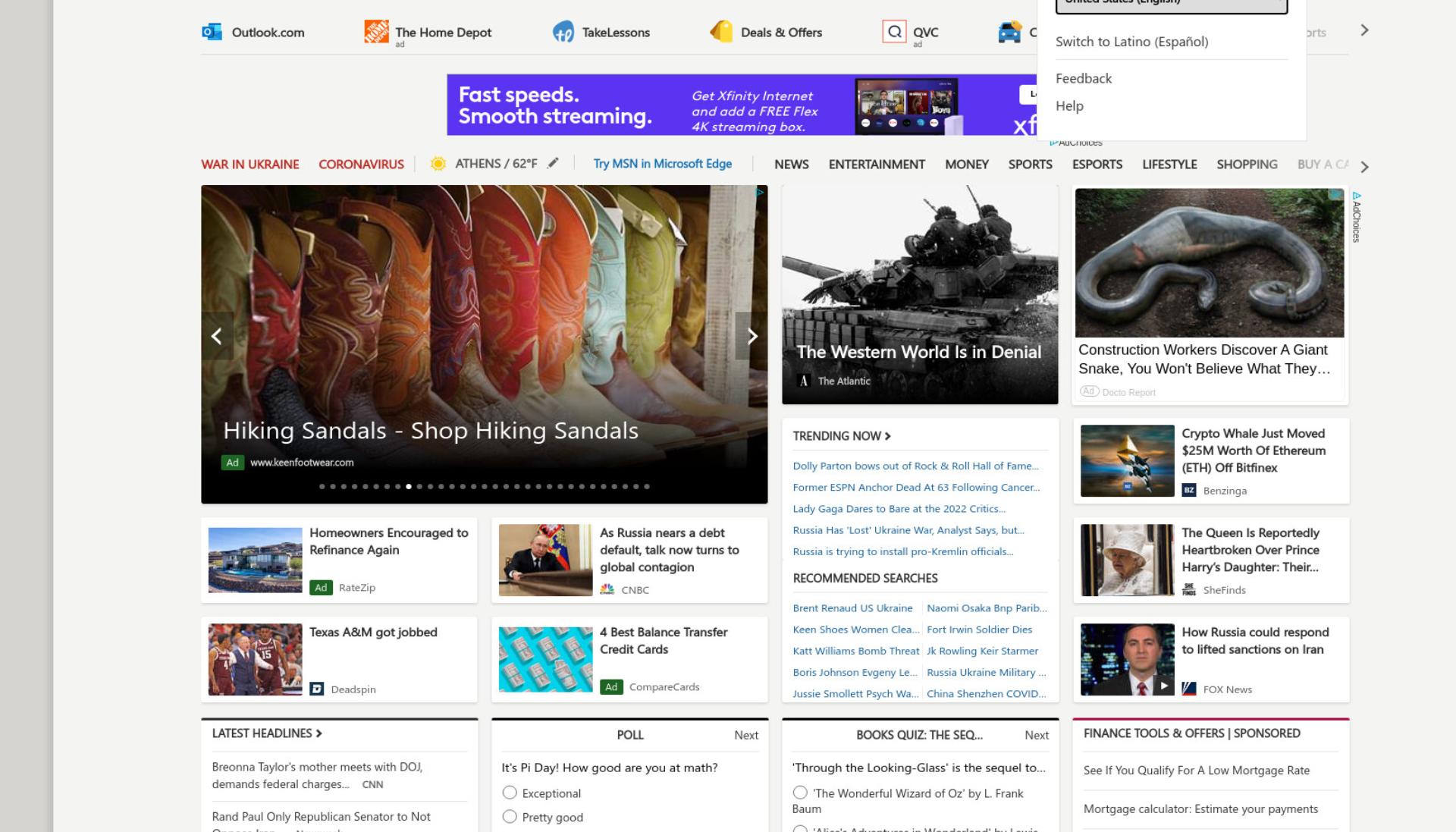Screen dimensions: 1456x832
Task: Choose Switch to Latino (Español)
Action: (x=1131, y=42)
